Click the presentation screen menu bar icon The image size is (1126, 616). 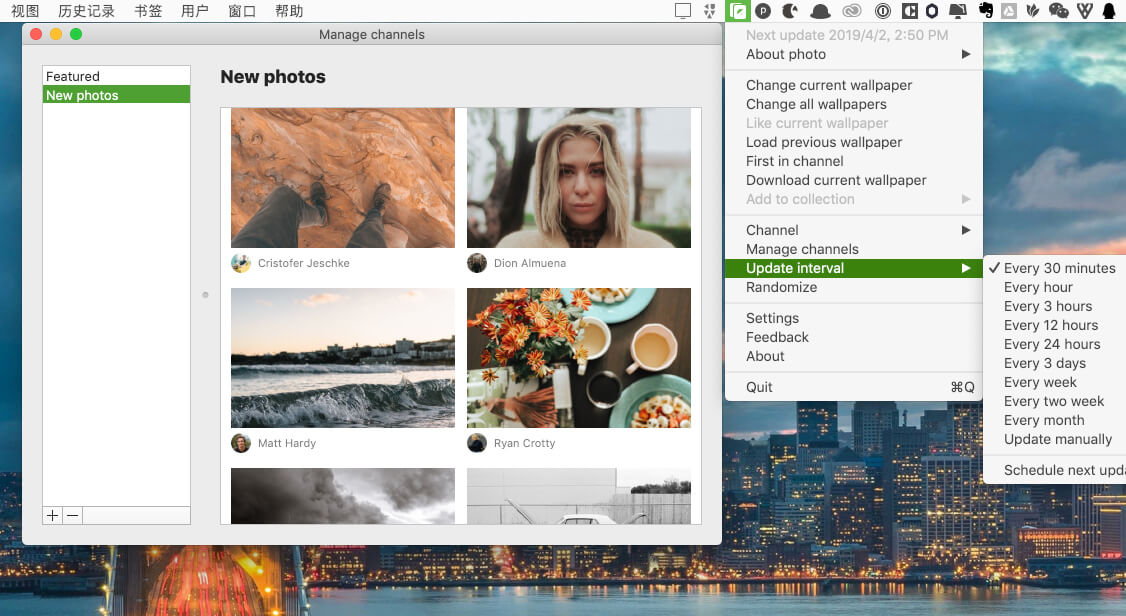958,11
